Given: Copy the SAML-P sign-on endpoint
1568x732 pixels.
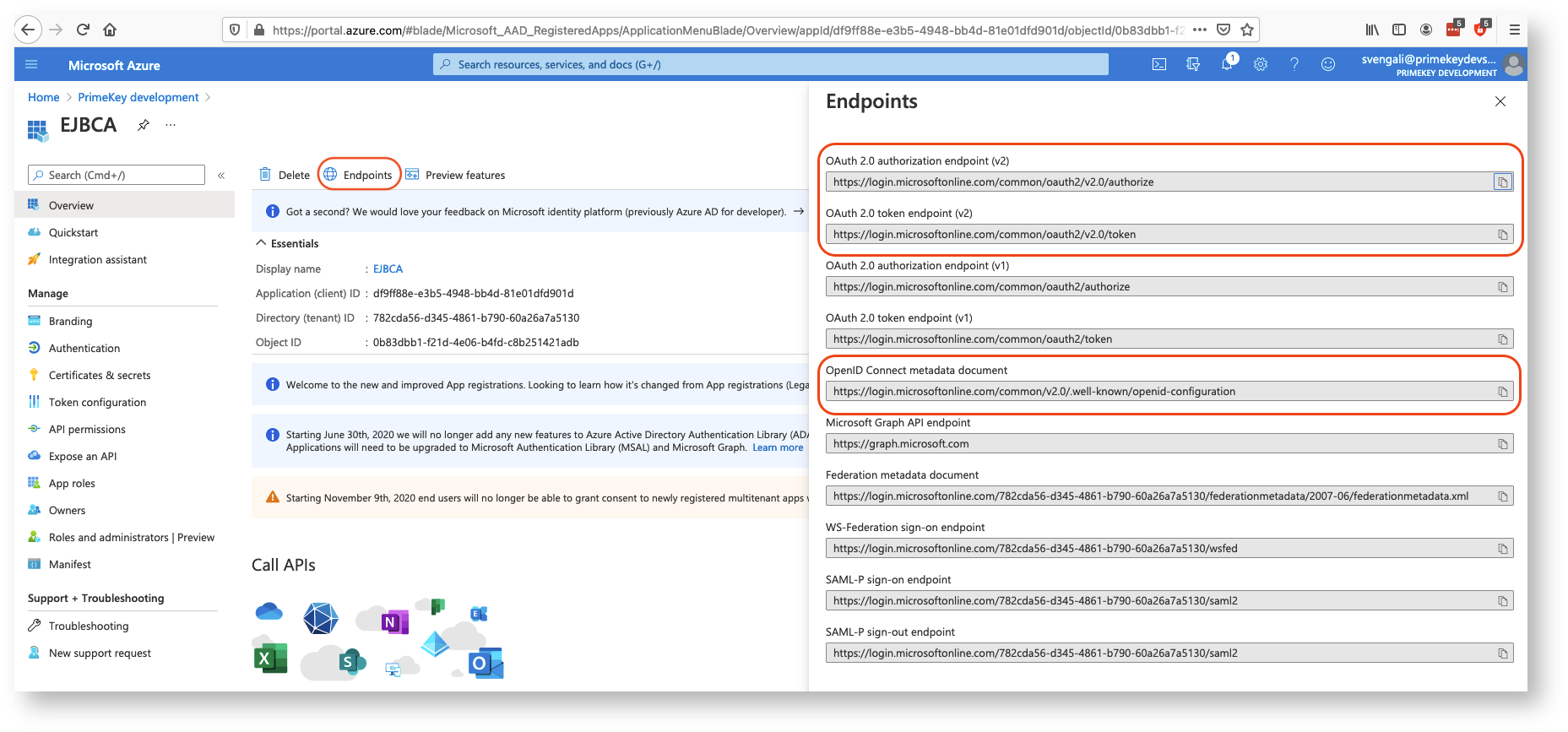Looking at the screenshot, I should point(1503,601).
